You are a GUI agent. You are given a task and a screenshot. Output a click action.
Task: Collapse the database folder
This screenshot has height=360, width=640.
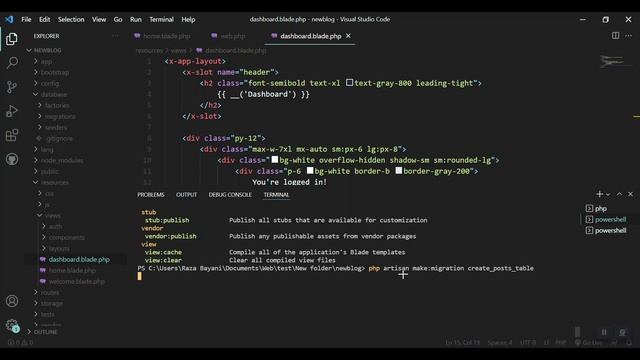[53, 95]
